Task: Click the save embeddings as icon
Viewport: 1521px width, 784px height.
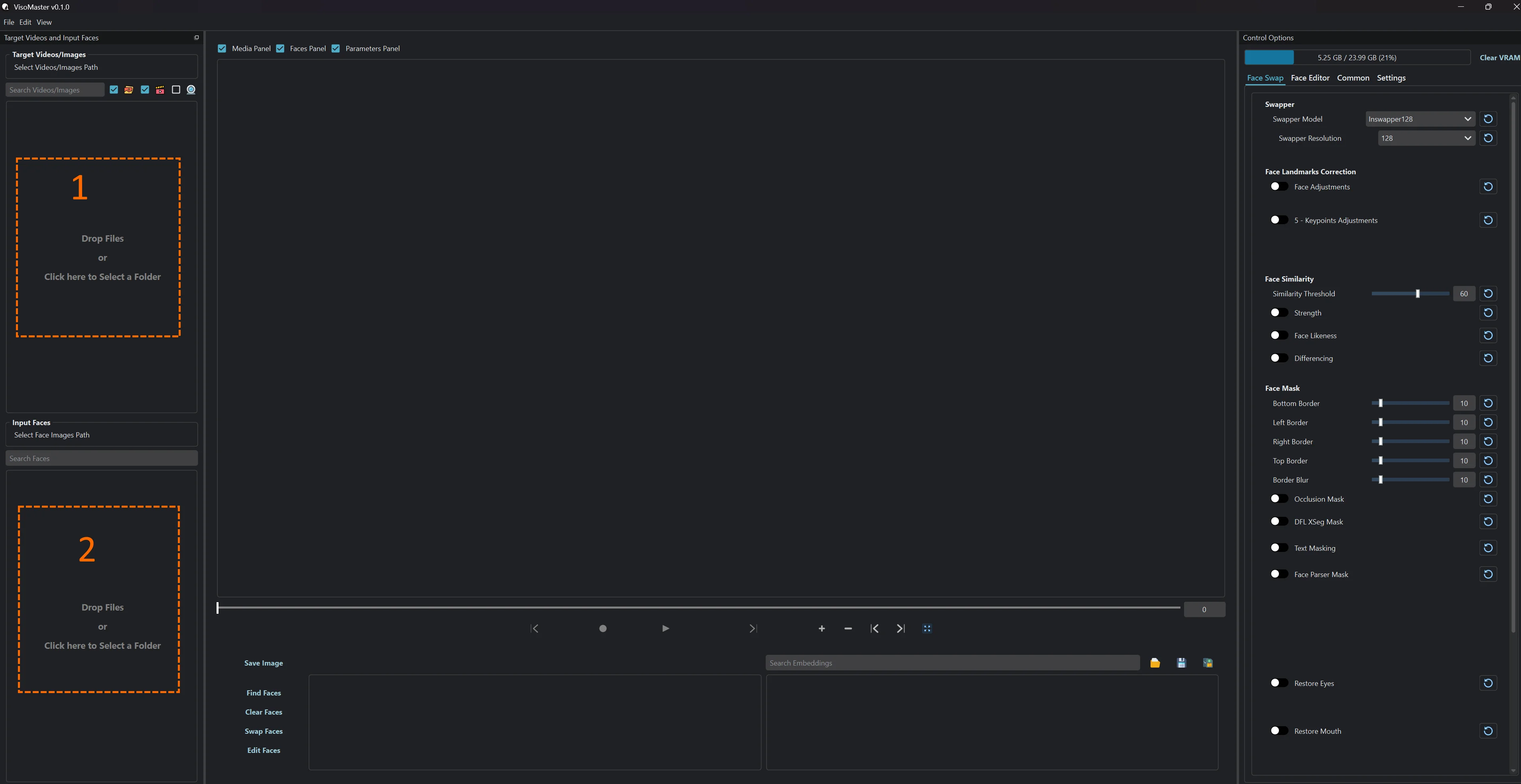Action: pos(1208,663)
